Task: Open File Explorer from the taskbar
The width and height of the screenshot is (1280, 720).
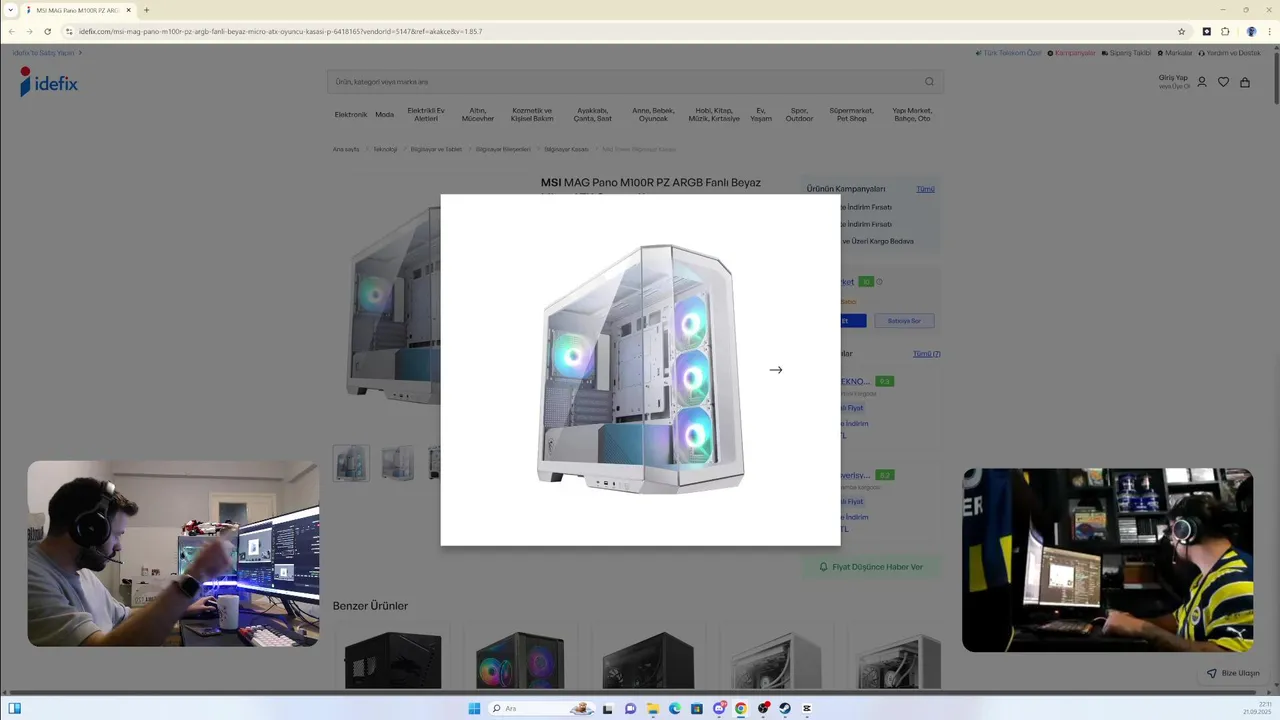Action: coord(653,708)
